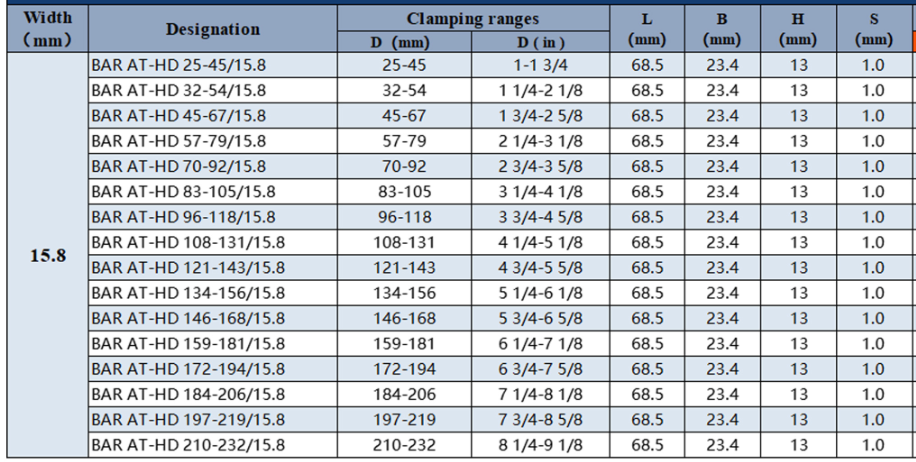Click designation BAR AT-HD 25-45/15.8
This screenshot has width=916, height=462.
(178, 65)
